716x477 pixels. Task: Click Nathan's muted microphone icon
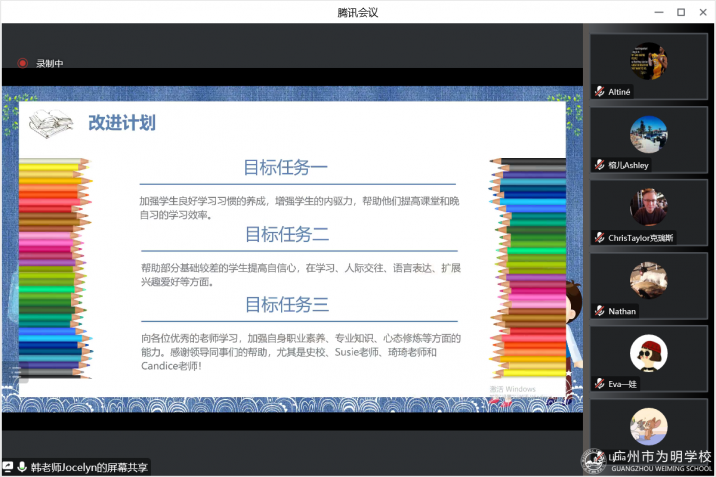pos(600,311)
